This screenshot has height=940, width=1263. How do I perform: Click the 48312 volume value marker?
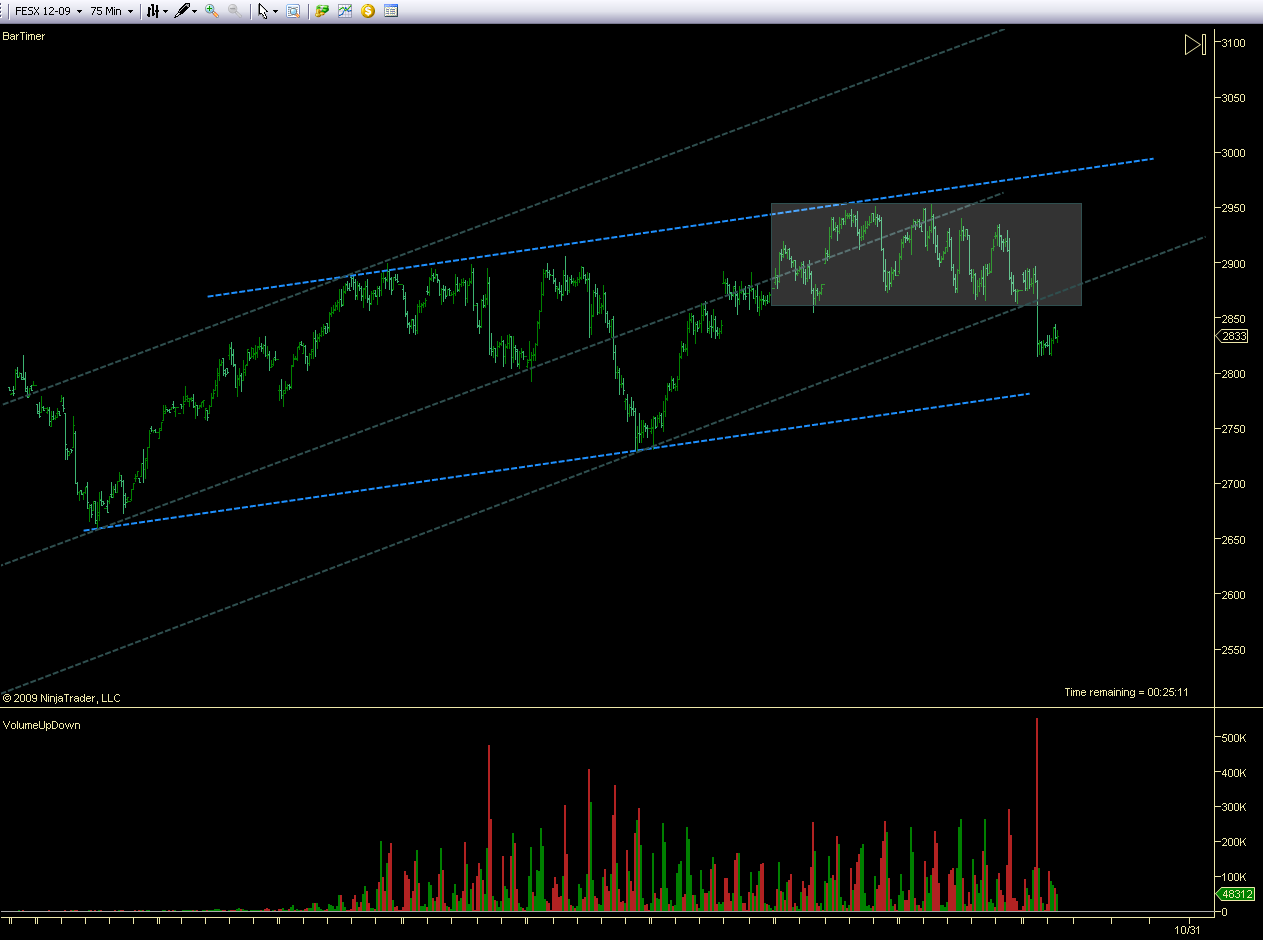coord(1236,894)
